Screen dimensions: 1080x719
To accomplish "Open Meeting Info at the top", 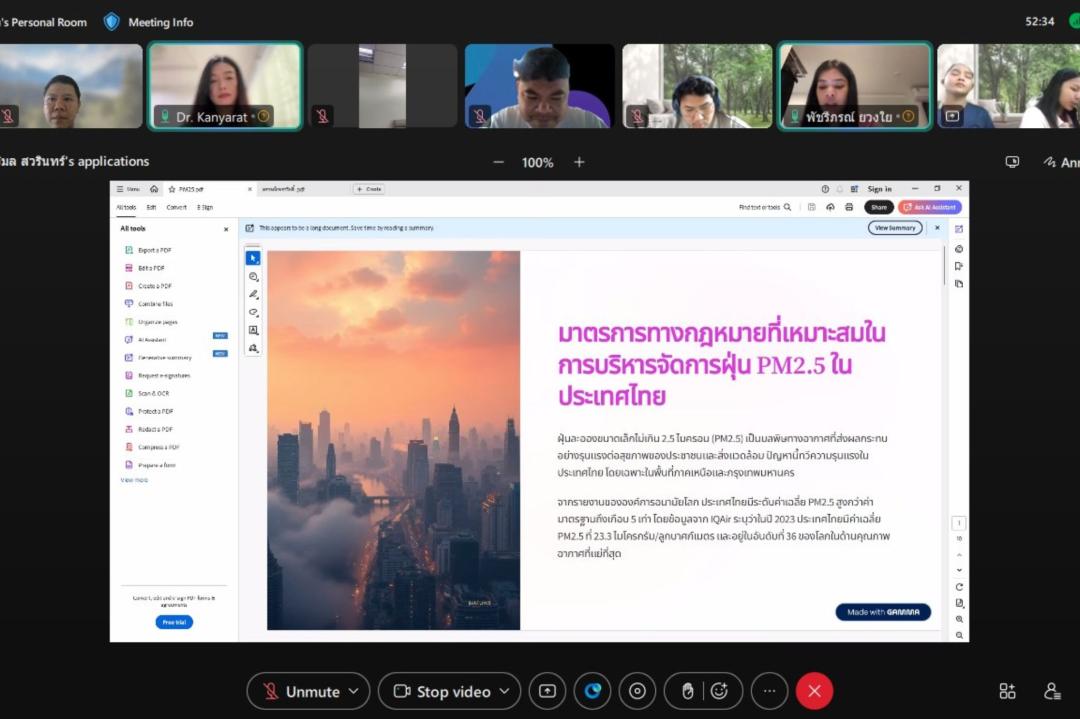I will [149, 22].
